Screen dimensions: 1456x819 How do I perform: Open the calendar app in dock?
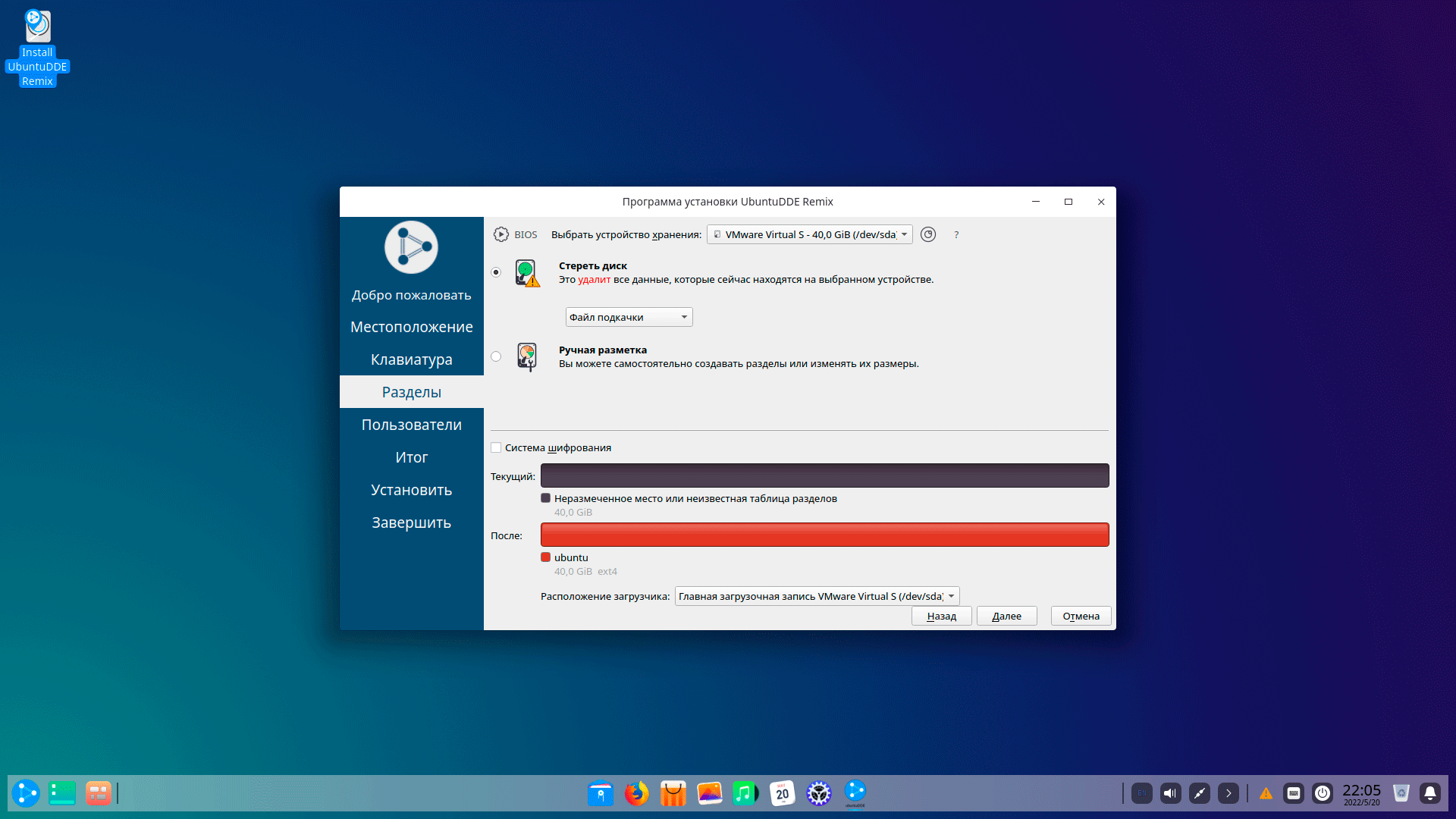pyautogui.click(x=782, y=793)
